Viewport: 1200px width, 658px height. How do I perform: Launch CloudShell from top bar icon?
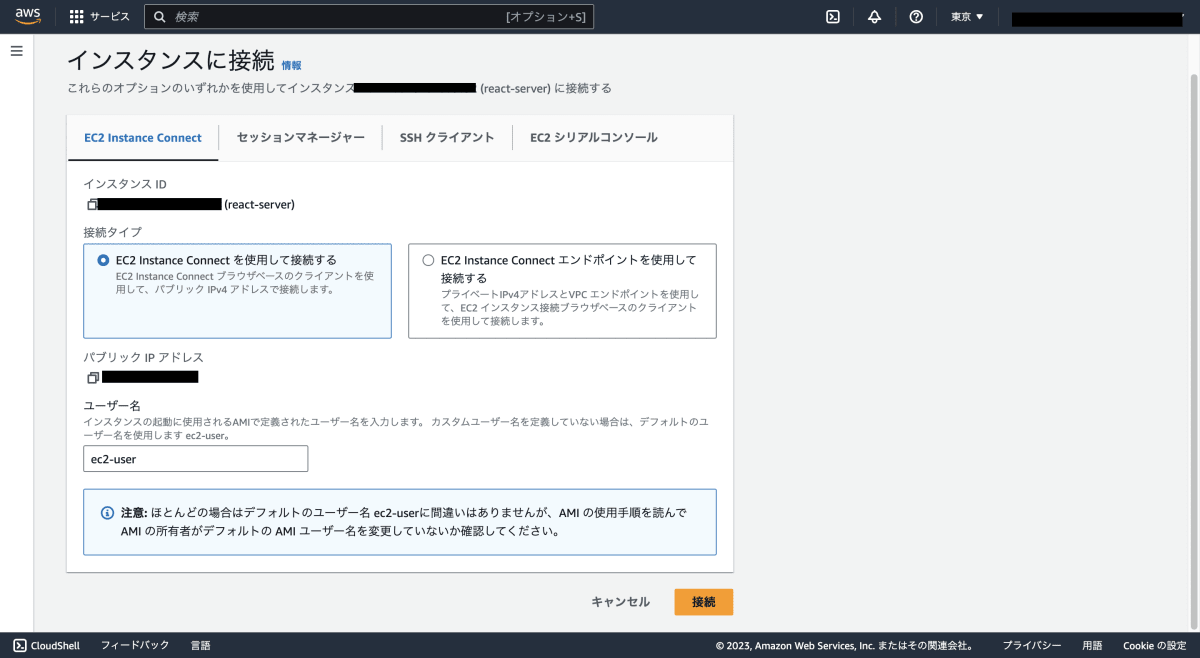pyautogui.click(x=832, y=17)
